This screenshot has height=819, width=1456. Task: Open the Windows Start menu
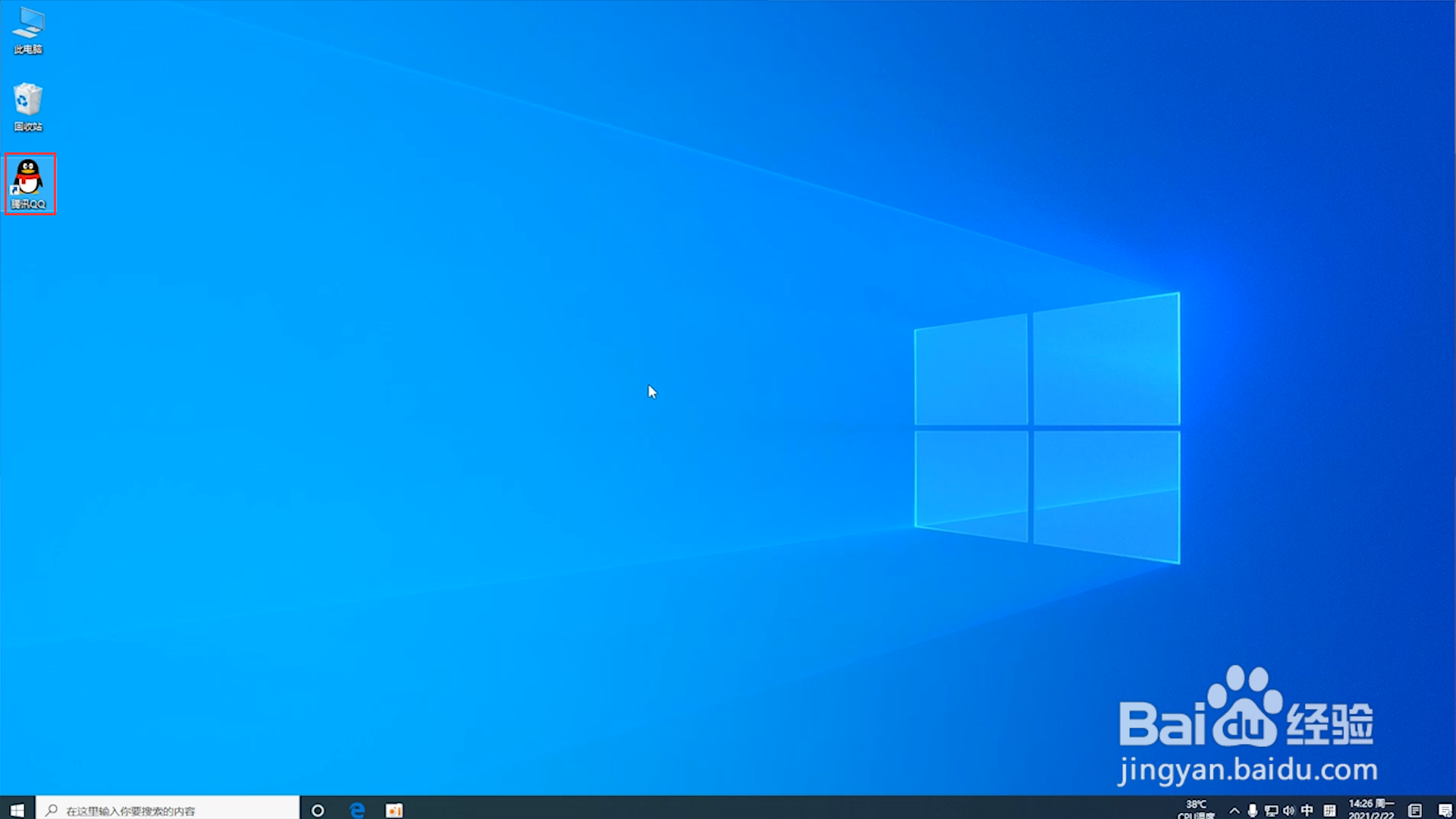click(x=17, y=810)
